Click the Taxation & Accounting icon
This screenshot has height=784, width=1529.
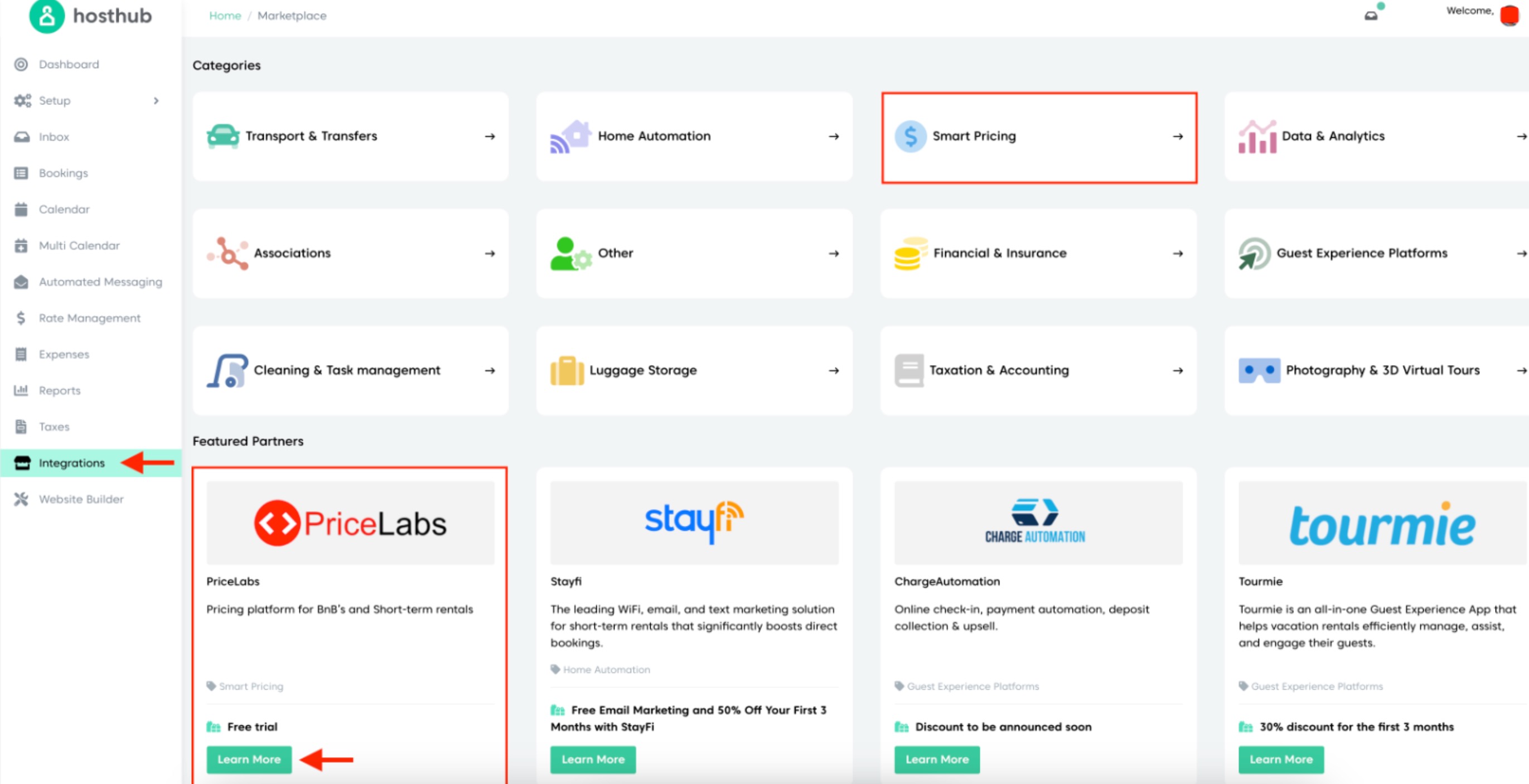909,370
